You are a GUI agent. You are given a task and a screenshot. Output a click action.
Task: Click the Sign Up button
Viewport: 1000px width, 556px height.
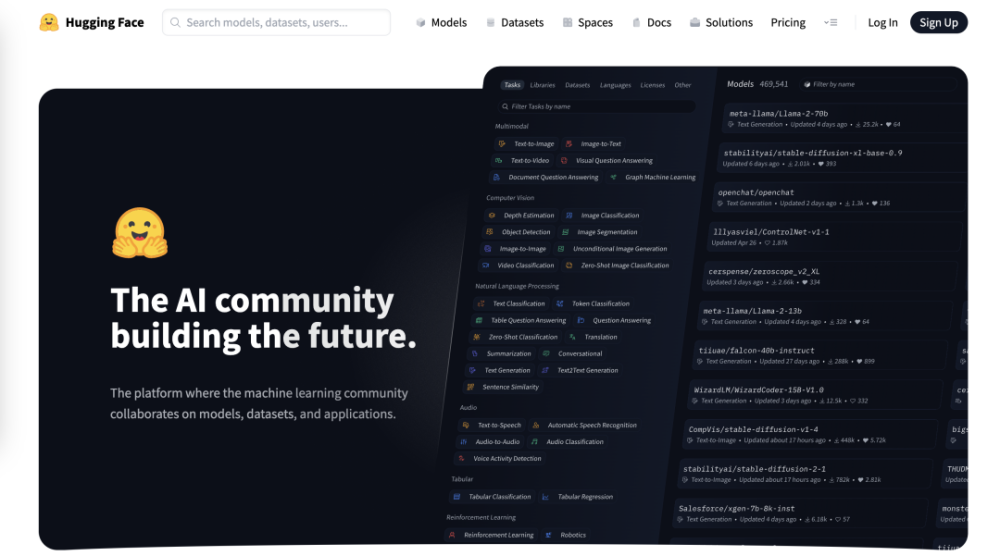point(939,22)
